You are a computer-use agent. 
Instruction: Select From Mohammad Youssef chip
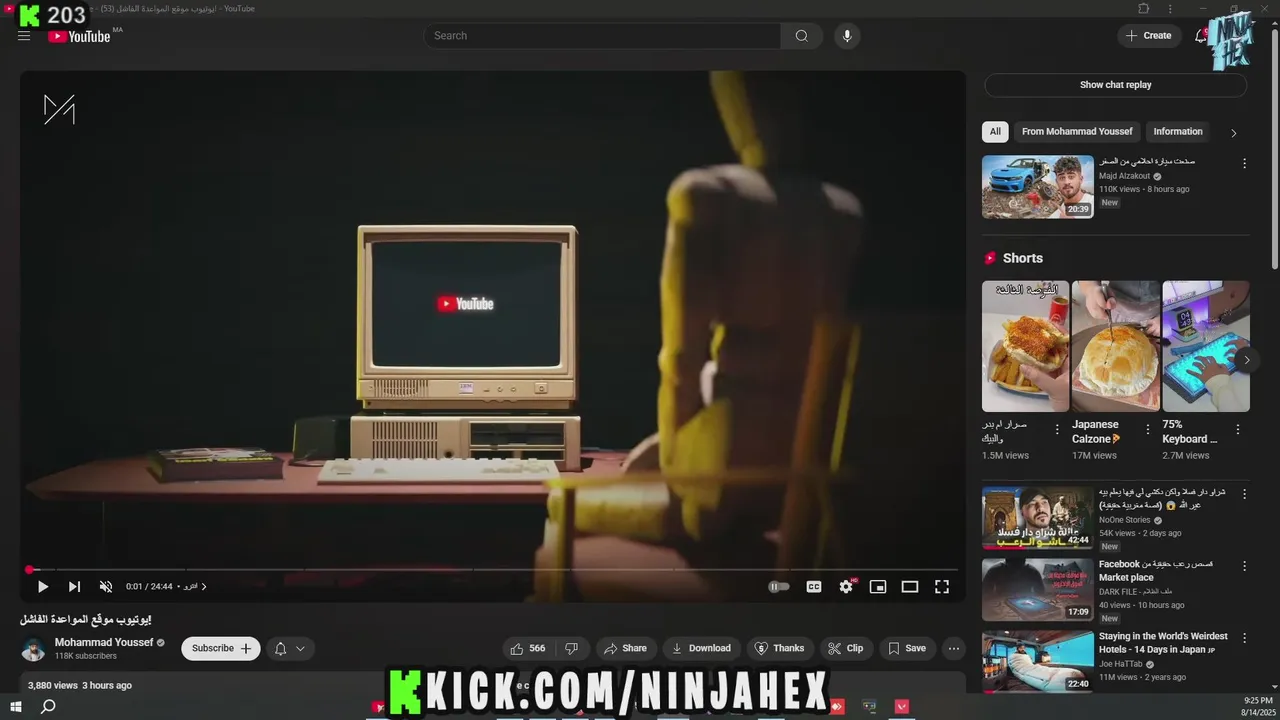tap(1077, 131)
